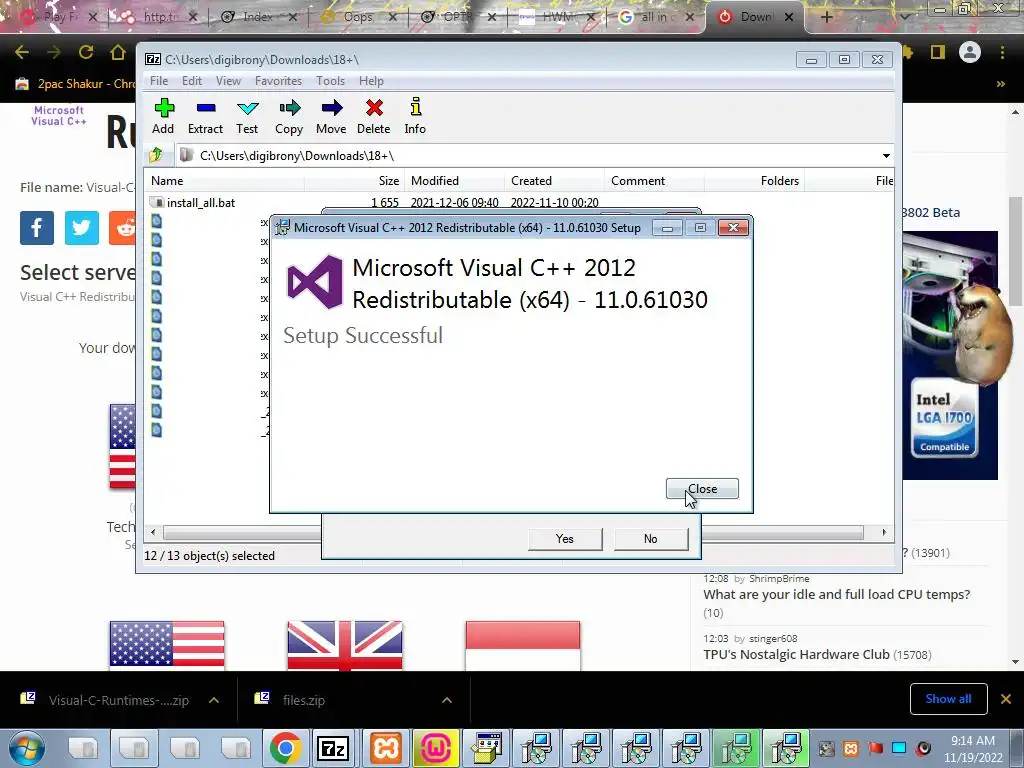1024x768 pixels.
Task: Click Chrome icon in the taskbar
Action: coord(285,748)
